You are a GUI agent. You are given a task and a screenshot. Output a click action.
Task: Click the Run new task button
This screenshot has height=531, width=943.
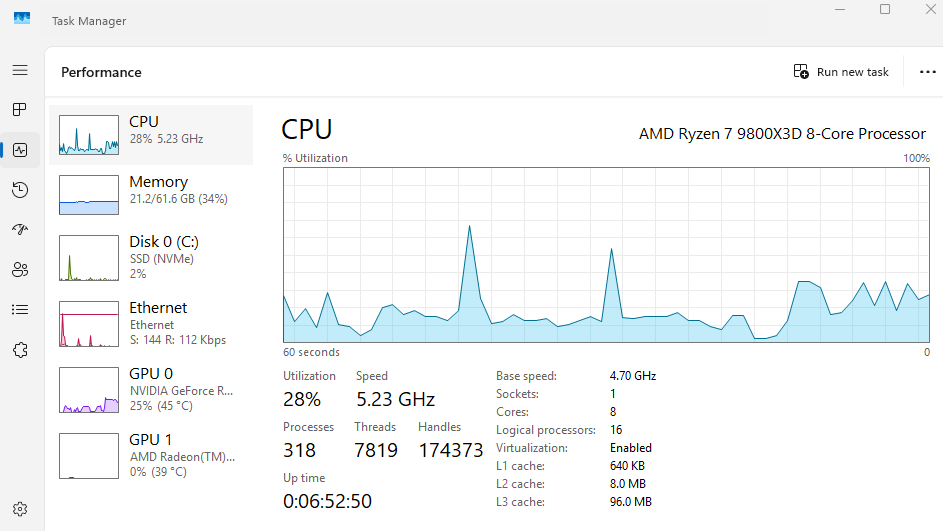click(841, 72)
